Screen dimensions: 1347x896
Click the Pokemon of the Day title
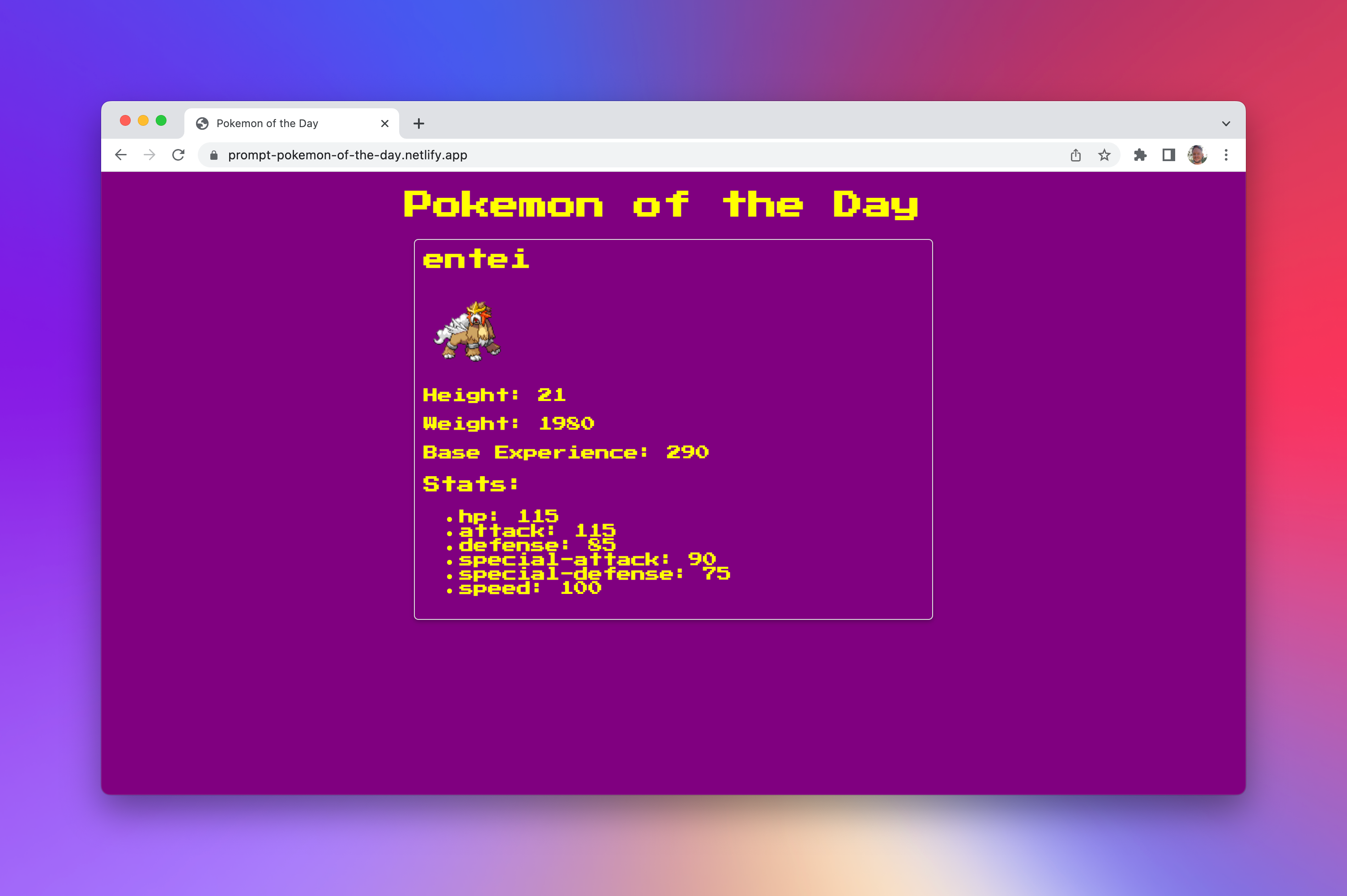point(673,207)
